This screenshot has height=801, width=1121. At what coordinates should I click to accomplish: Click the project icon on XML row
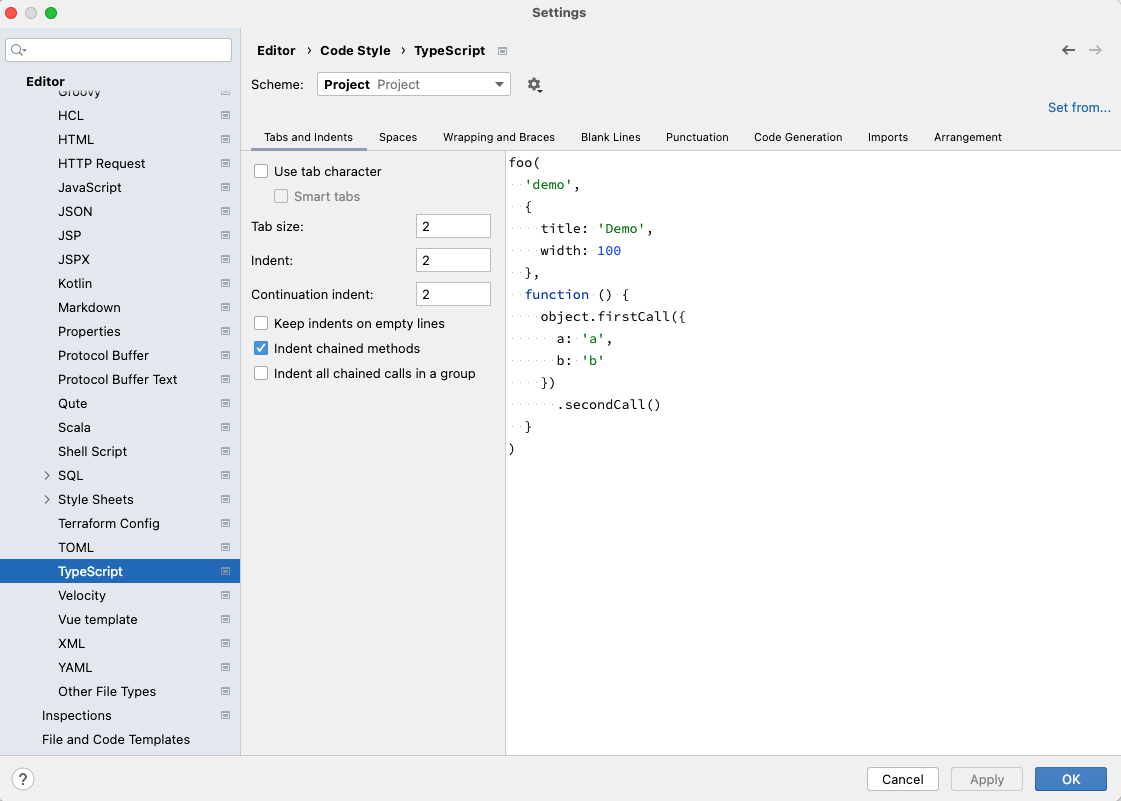(225, 643)
